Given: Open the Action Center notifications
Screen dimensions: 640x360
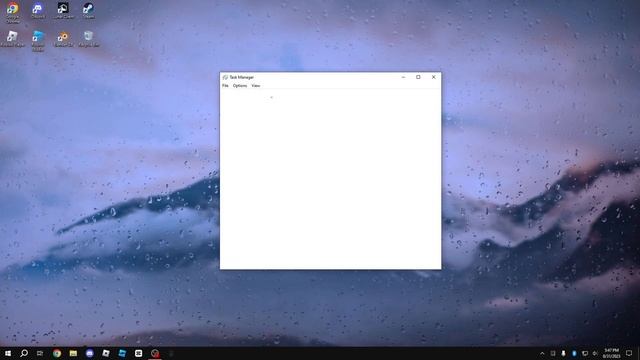Looking at the screenshot, I should pos(629,353).
